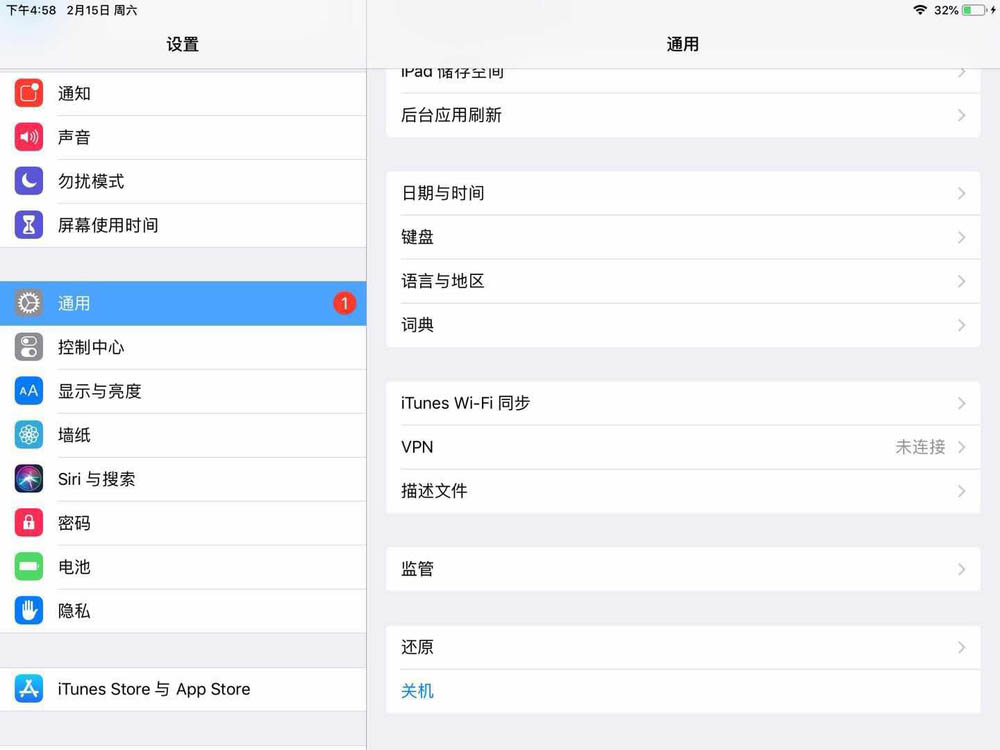The width and height of the screenshot is (1000, 750).
Task: Open the Siri 与搜索 icon
Action: click(29, 480)
